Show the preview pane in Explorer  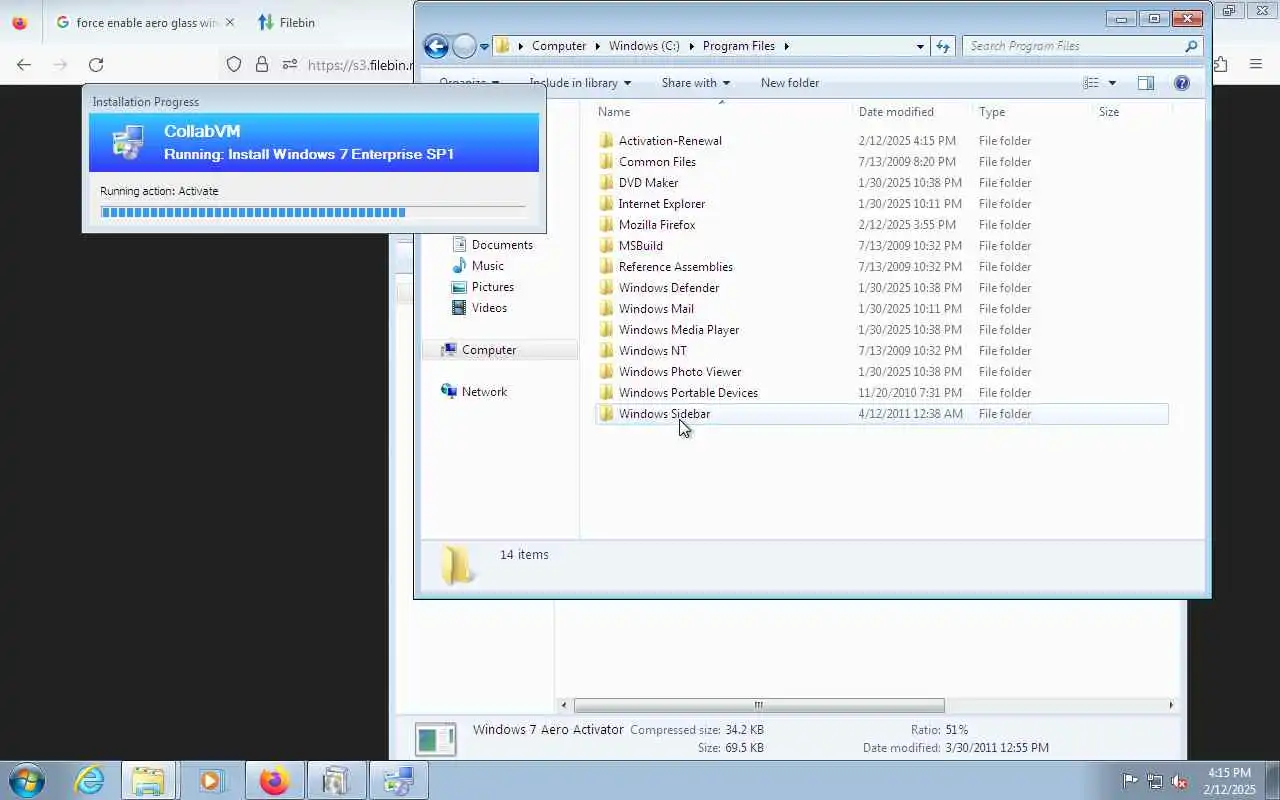tap(1146, 83)
